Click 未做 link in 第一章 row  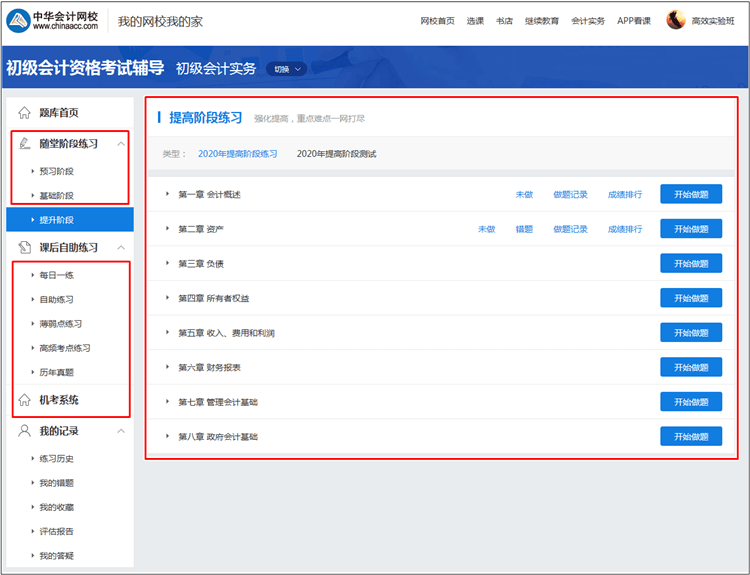click(x=524, y=195)
